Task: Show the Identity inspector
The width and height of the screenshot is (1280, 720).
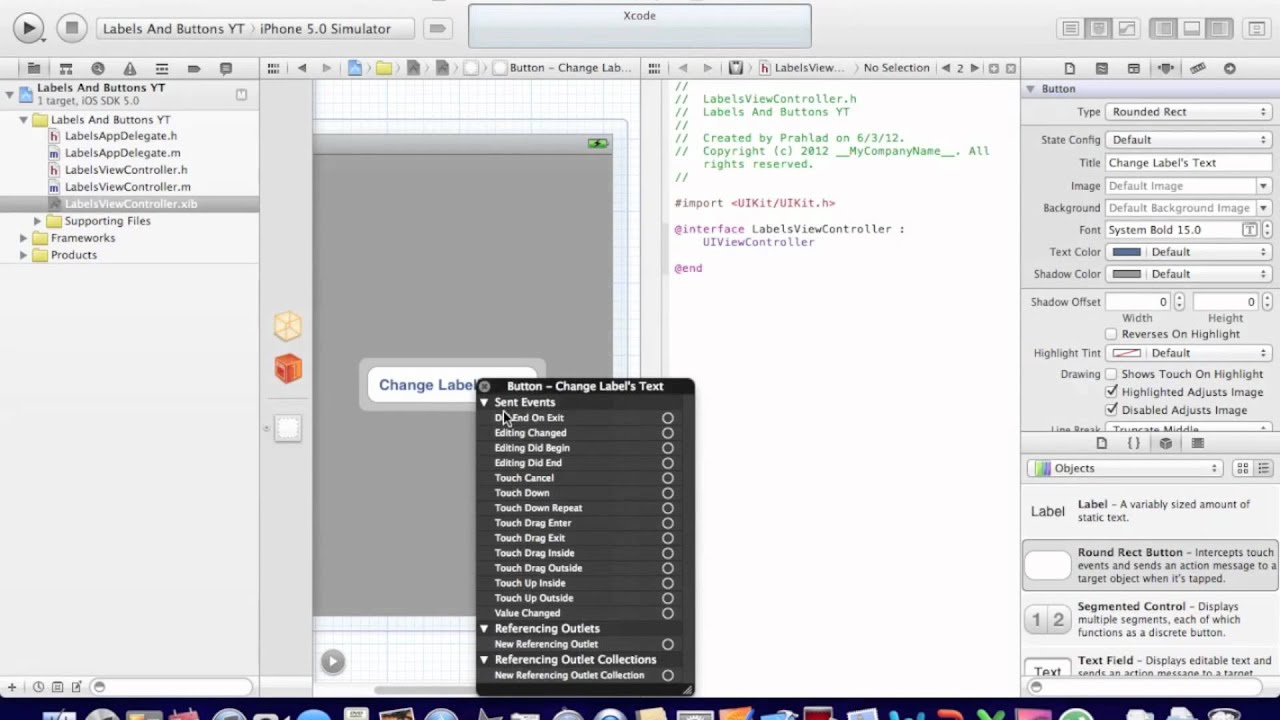Action: point(1134,68)
